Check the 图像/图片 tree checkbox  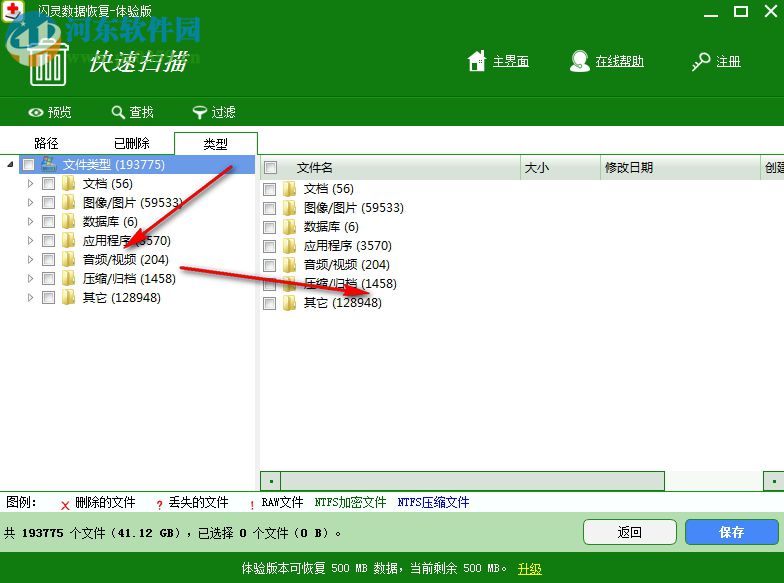[48, 202]
